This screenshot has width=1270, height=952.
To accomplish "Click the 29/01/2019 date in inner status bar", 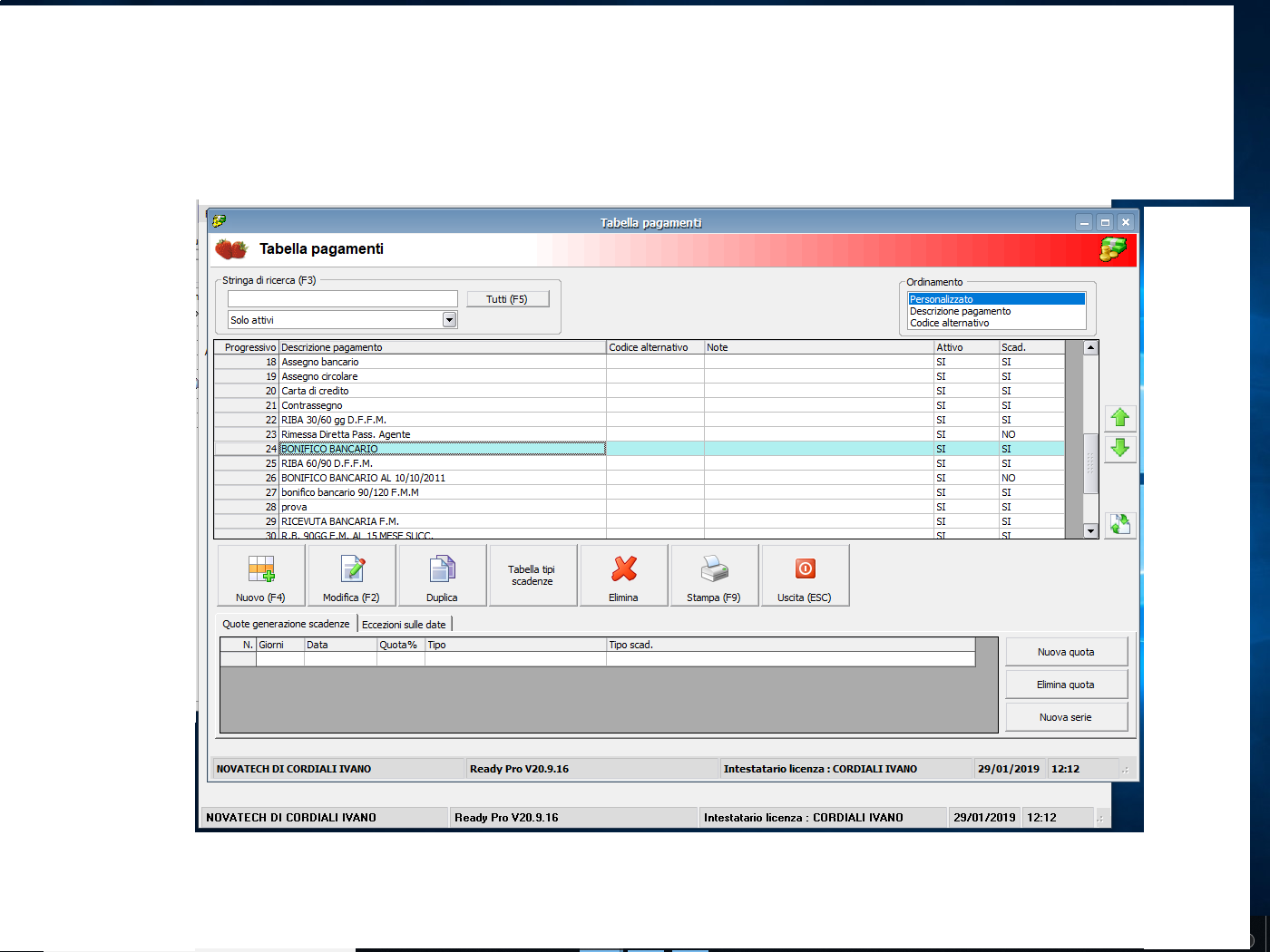I will point(1009,769).
